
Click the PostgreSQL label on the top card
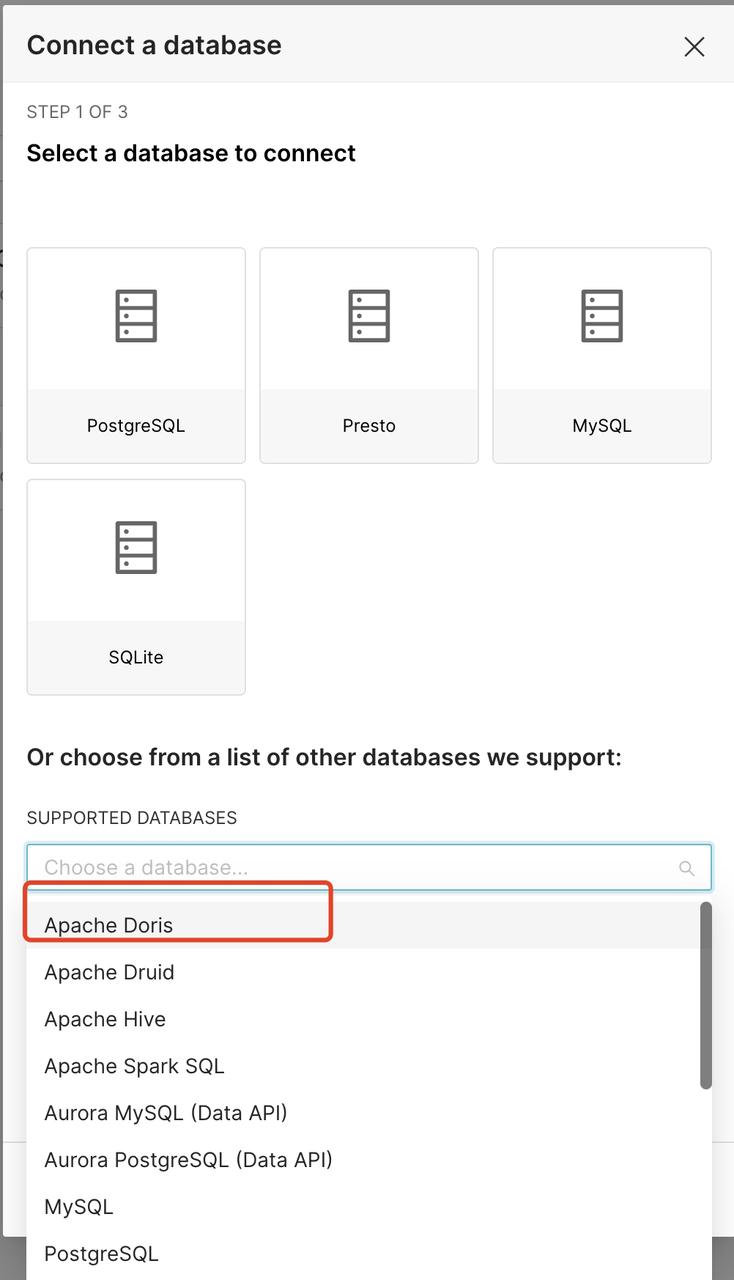136,426
